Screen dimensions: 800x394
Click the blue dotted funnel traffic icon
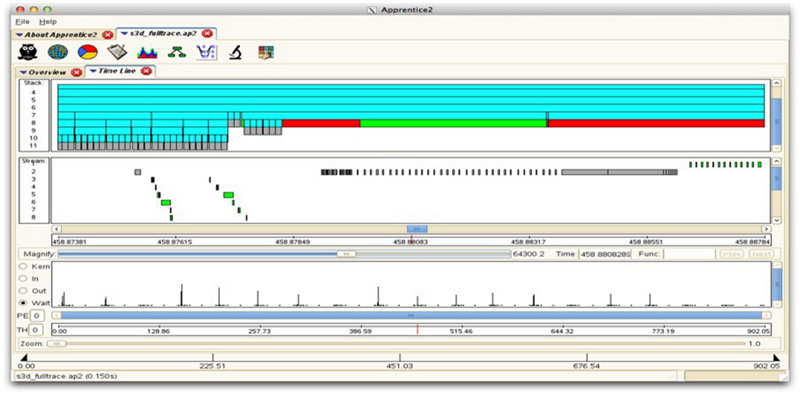tap(207, 52)
